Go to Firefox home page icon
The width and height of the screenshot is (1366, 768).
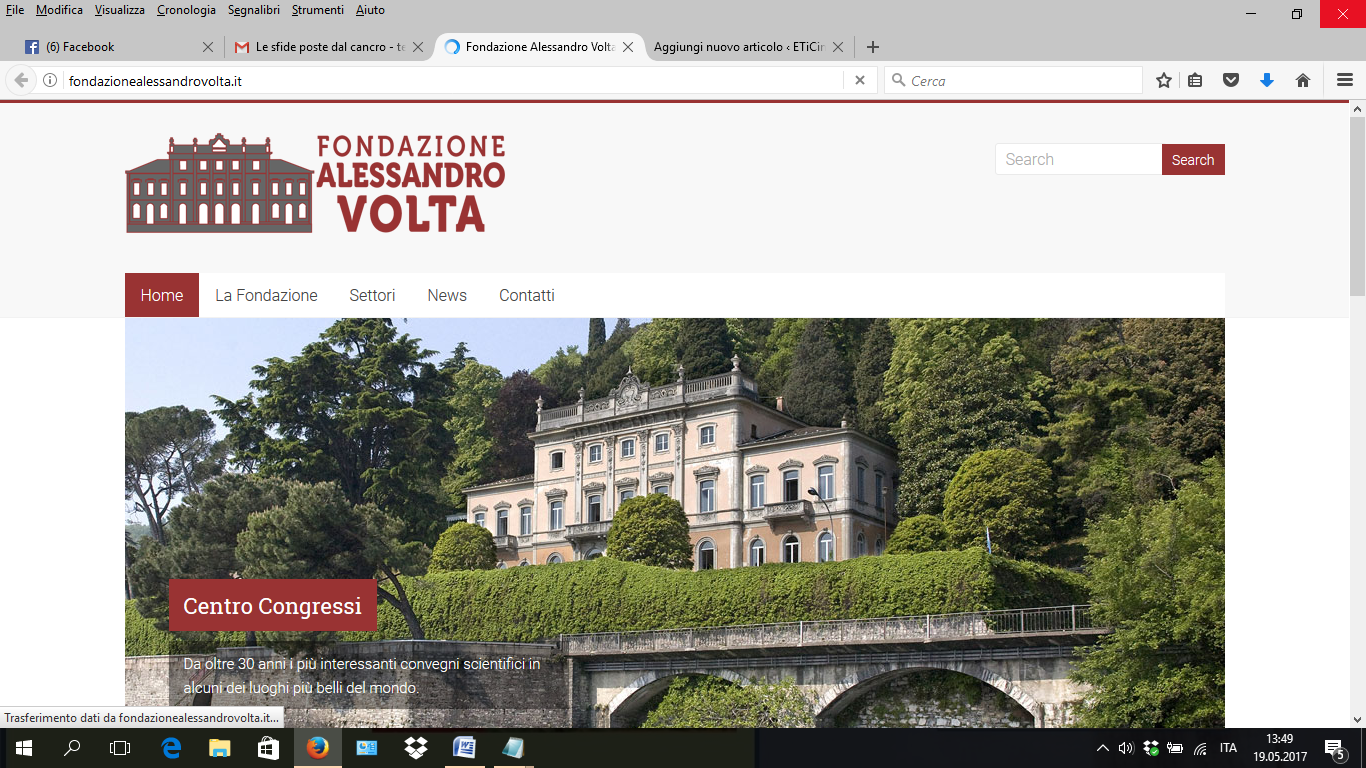pyautogui.click(x=1303, y=81)
